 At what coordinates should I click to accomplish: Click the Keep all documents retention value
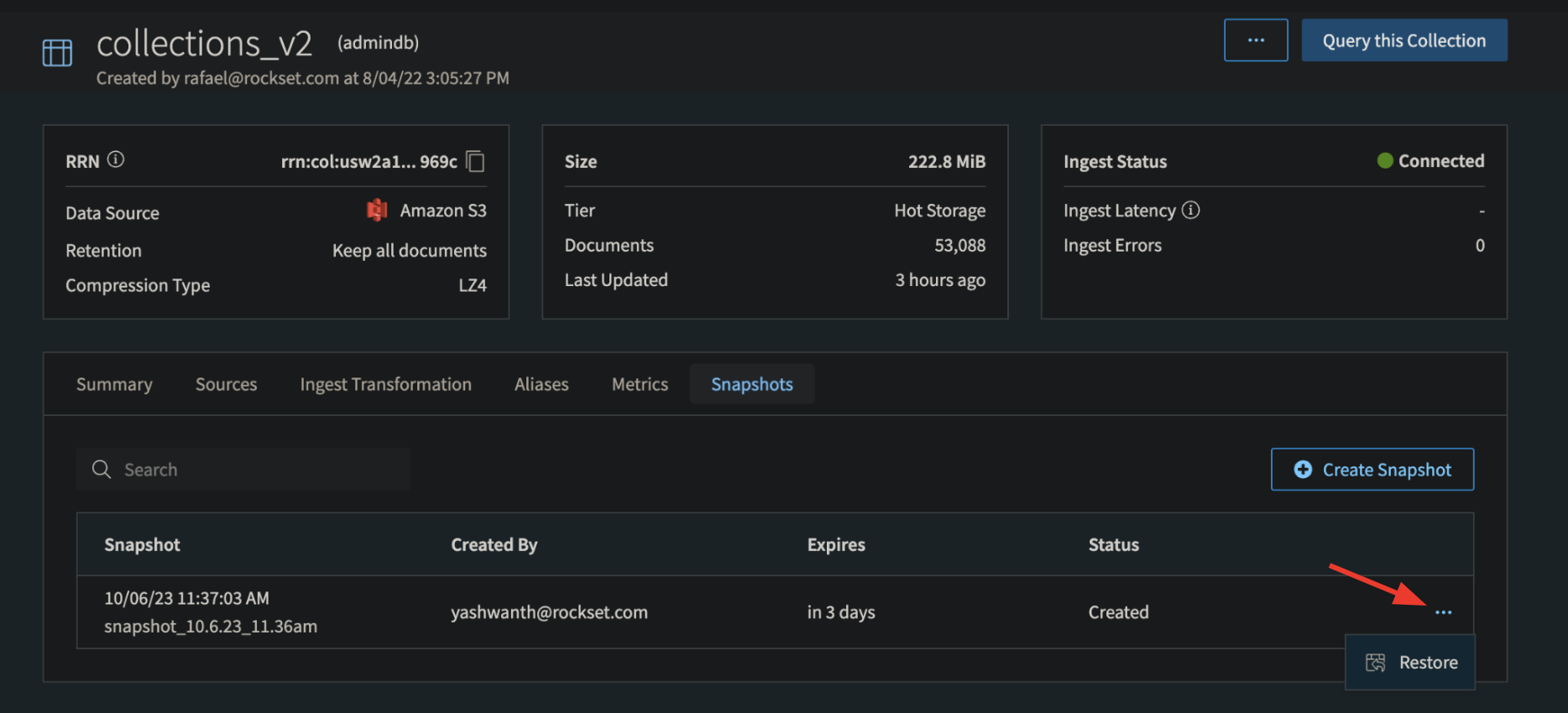[x=410, y=251]
